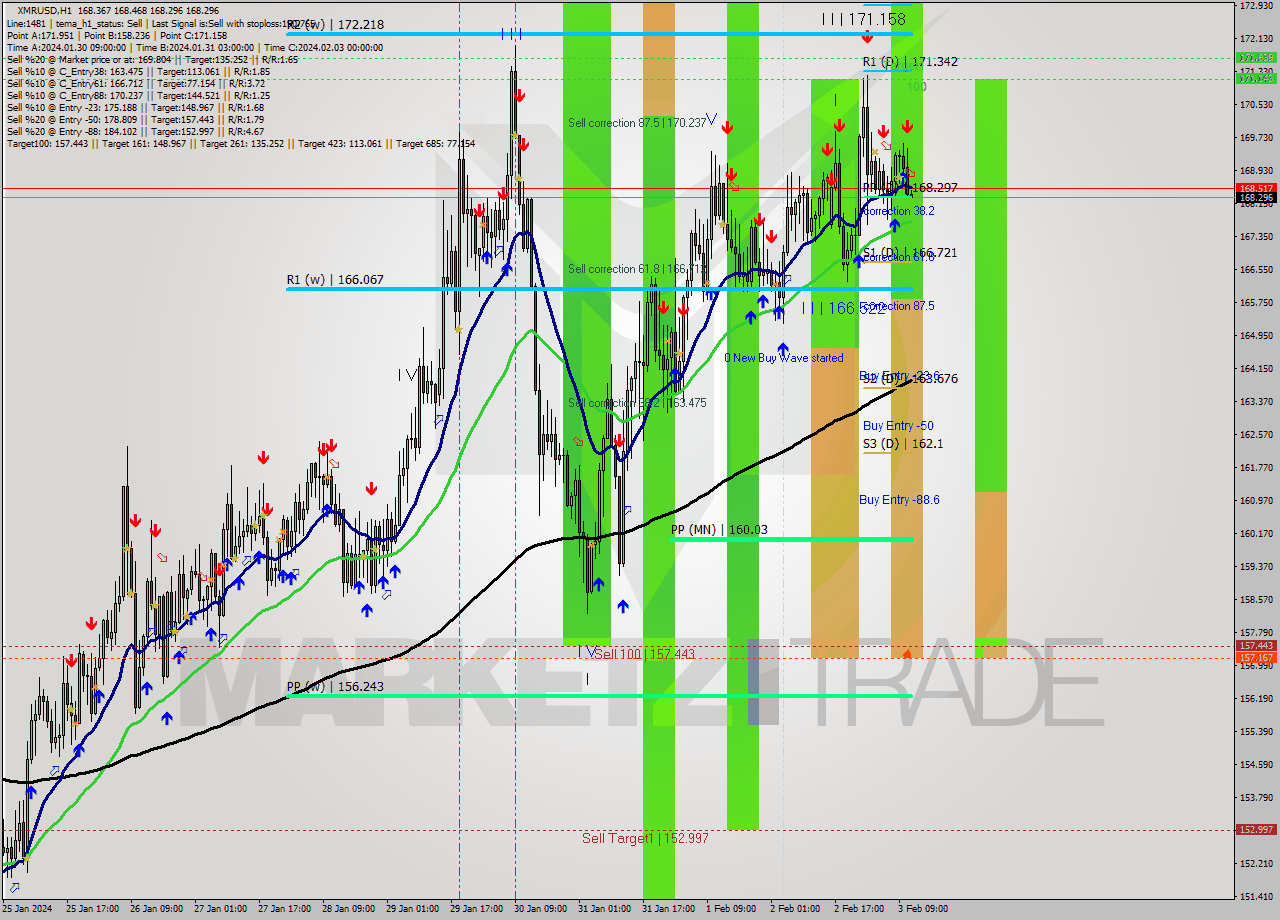Click the 162.570 price scale value
1280x920 pixels.
[1256, 435]
